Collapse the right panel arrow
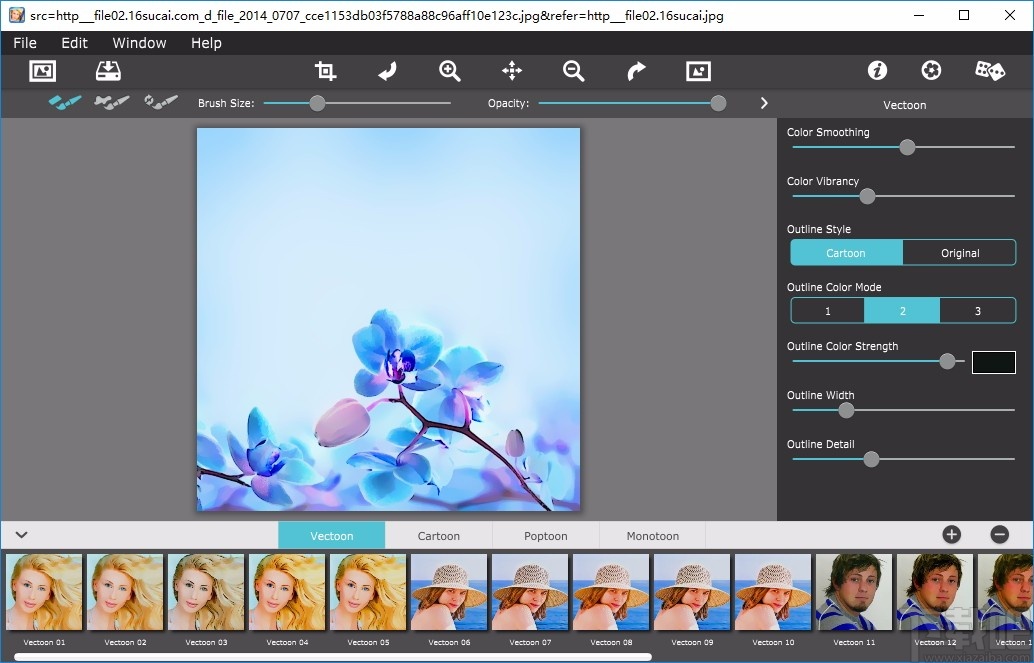 point(764,103)
